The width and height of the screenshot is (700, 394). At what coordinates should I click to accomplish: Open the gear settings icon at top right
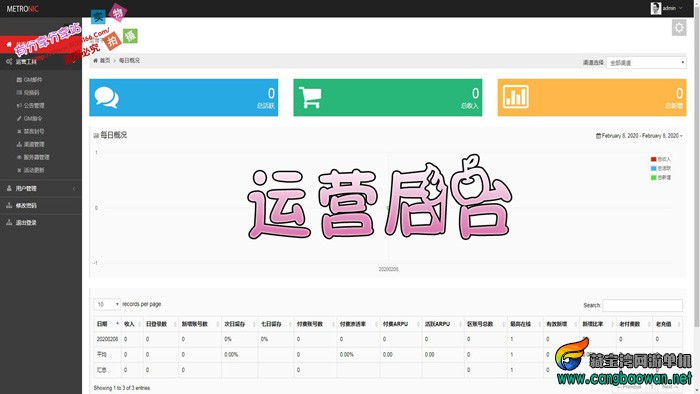point(679,28)
